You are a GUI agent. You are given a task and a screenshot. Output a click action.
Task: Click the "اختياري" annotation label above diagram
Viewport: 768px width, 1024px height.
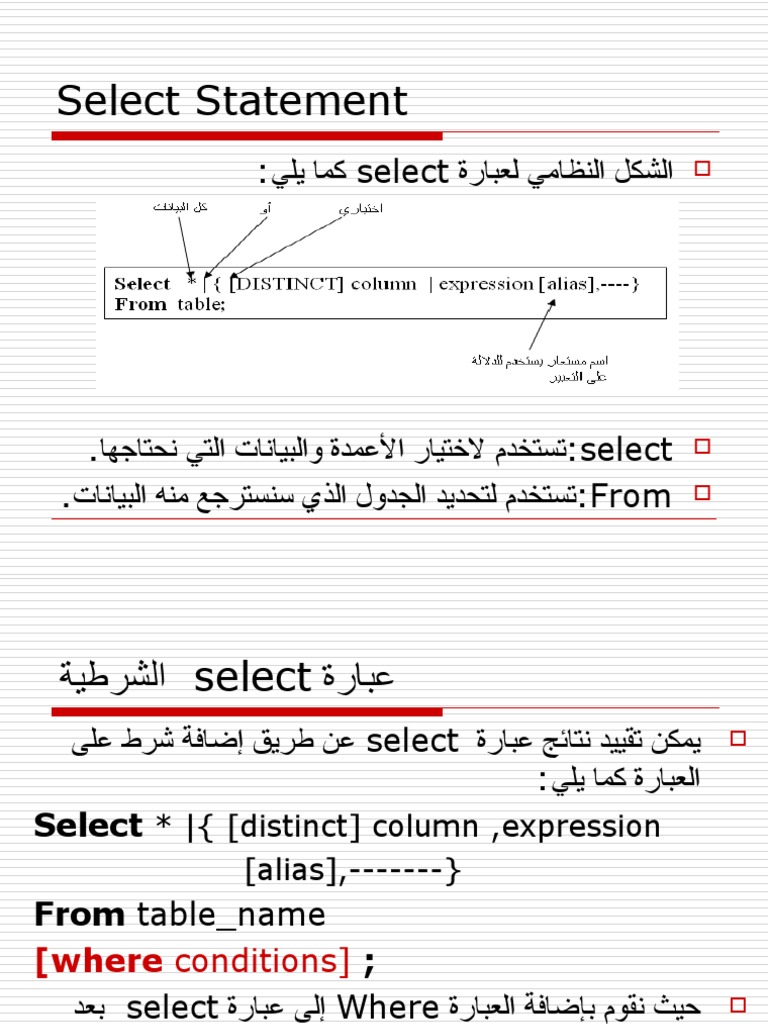point(361,208)
